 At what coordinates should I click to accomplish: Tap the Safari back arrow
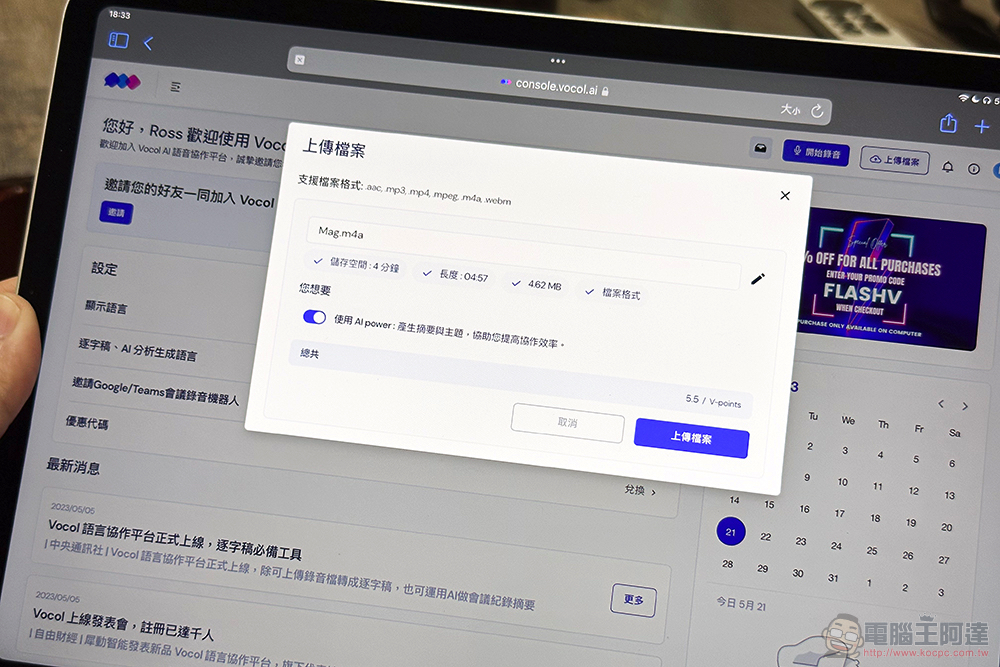pyautogui.click(x=148, y=43)
